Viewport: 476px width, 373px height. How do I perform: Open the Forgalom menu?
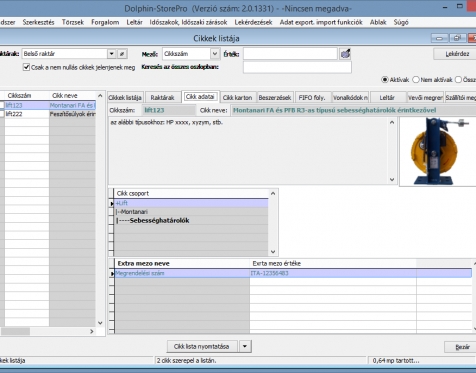[x=105, y=22]
